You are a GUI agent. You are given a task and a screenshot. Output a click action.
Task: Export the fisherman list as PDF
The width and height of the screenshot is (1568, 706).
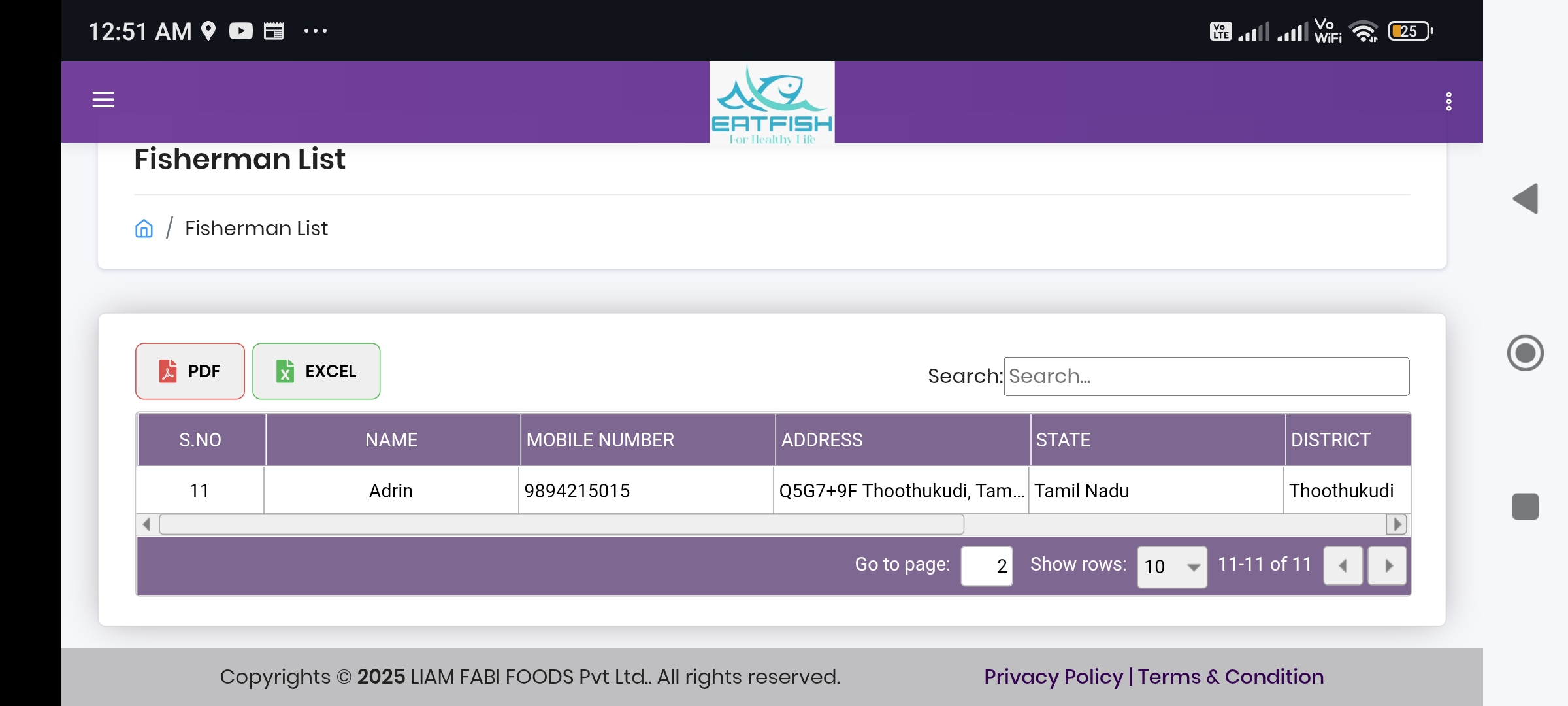pos(190,371)
